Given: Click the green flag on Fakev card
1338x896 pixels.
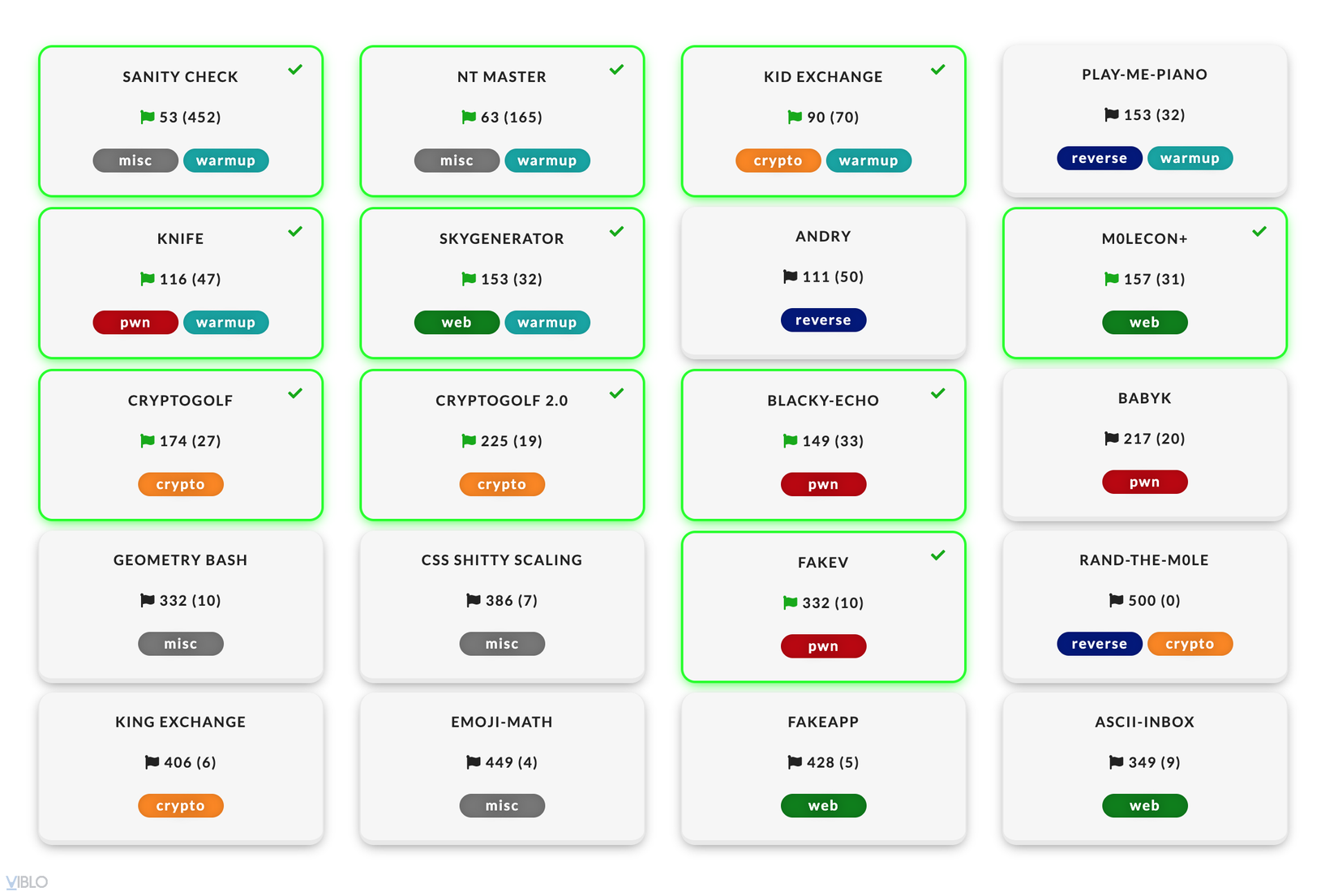Looking at the screenshot, I should coord(791,603).
